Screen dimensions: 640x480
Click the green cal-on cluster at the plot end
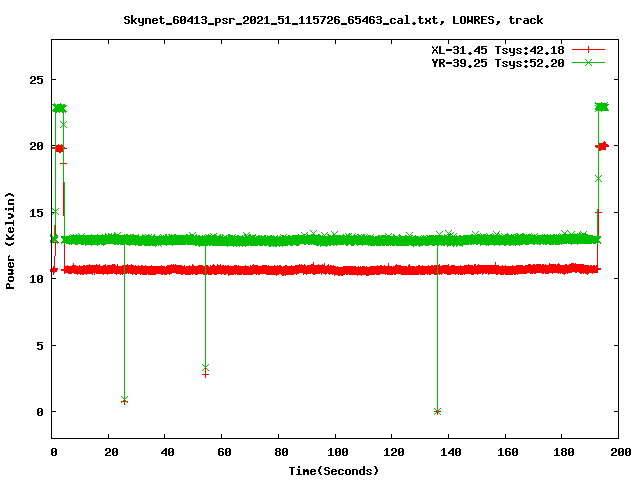(602, 107)
